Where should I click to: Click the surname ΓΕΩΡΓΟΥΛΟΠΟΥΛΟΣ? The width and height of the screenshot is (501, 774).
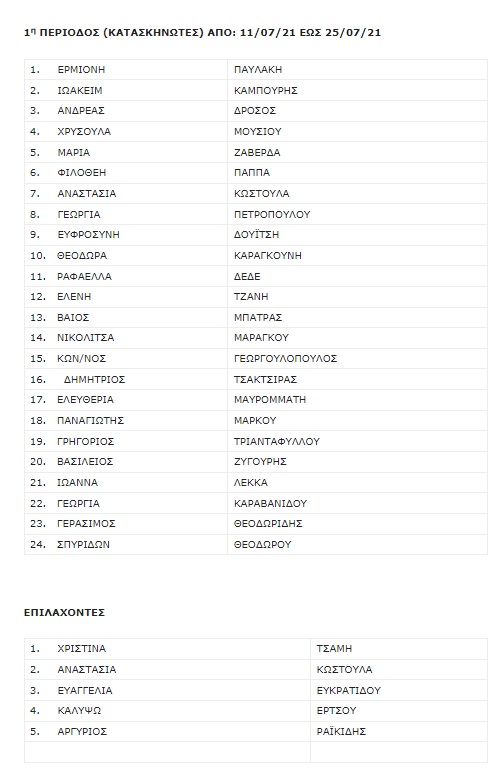(285, 358)
